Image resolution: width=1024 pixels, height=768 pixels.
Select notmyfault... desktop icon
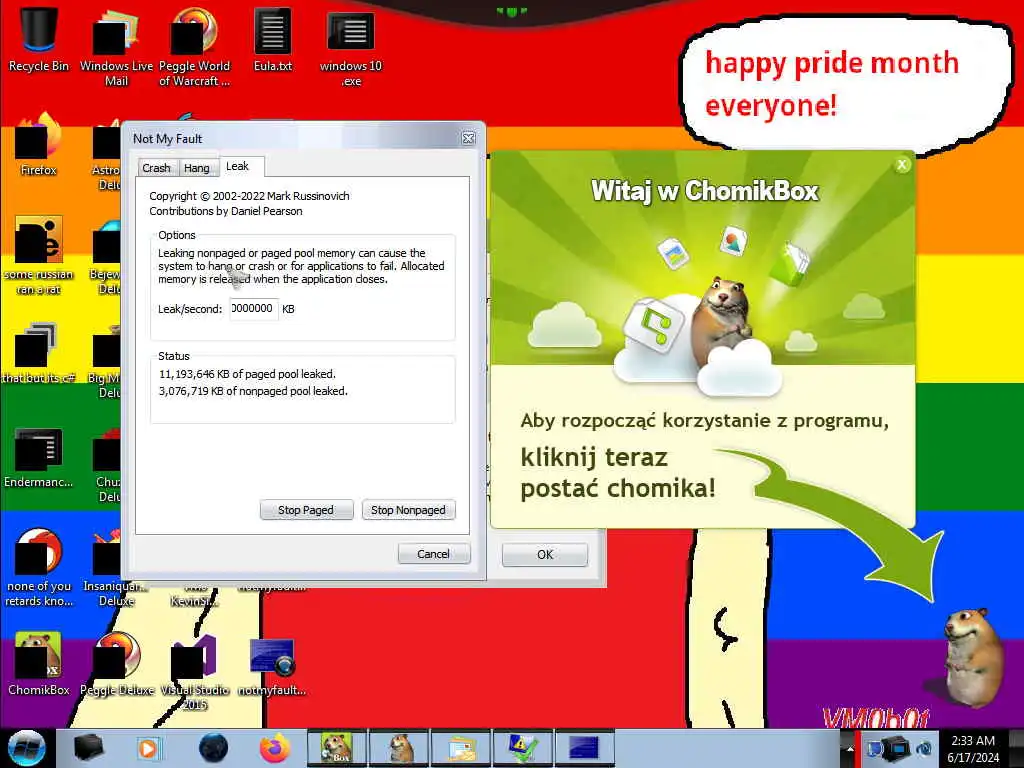click(x=272, y=666)
